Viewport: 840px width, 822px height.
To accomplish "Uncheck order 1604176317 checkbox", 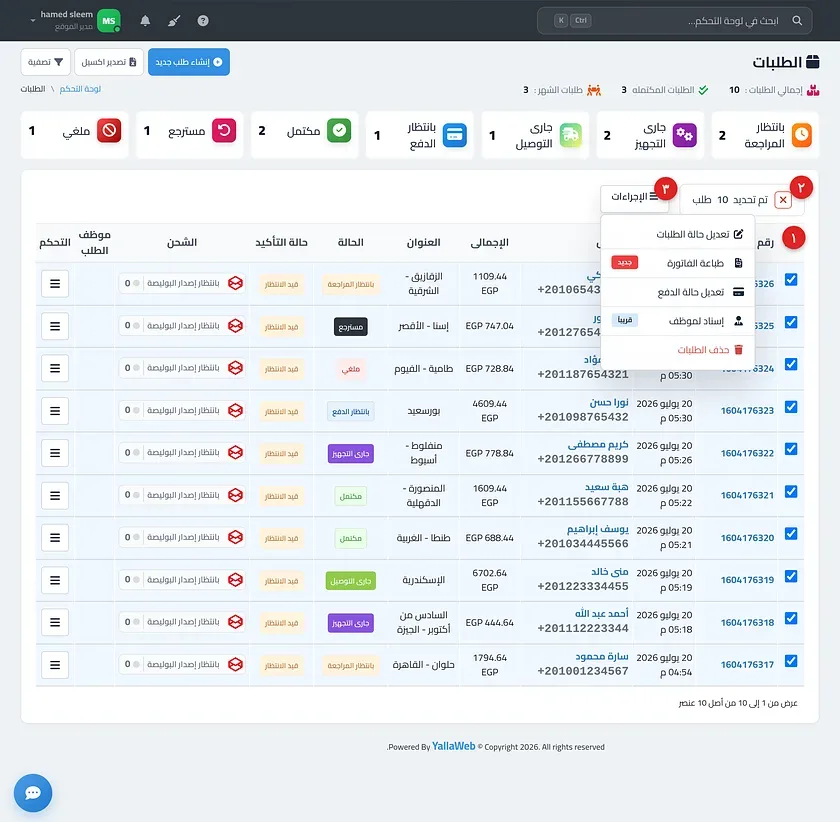I will pyautogui.click(x=791, y=661).
